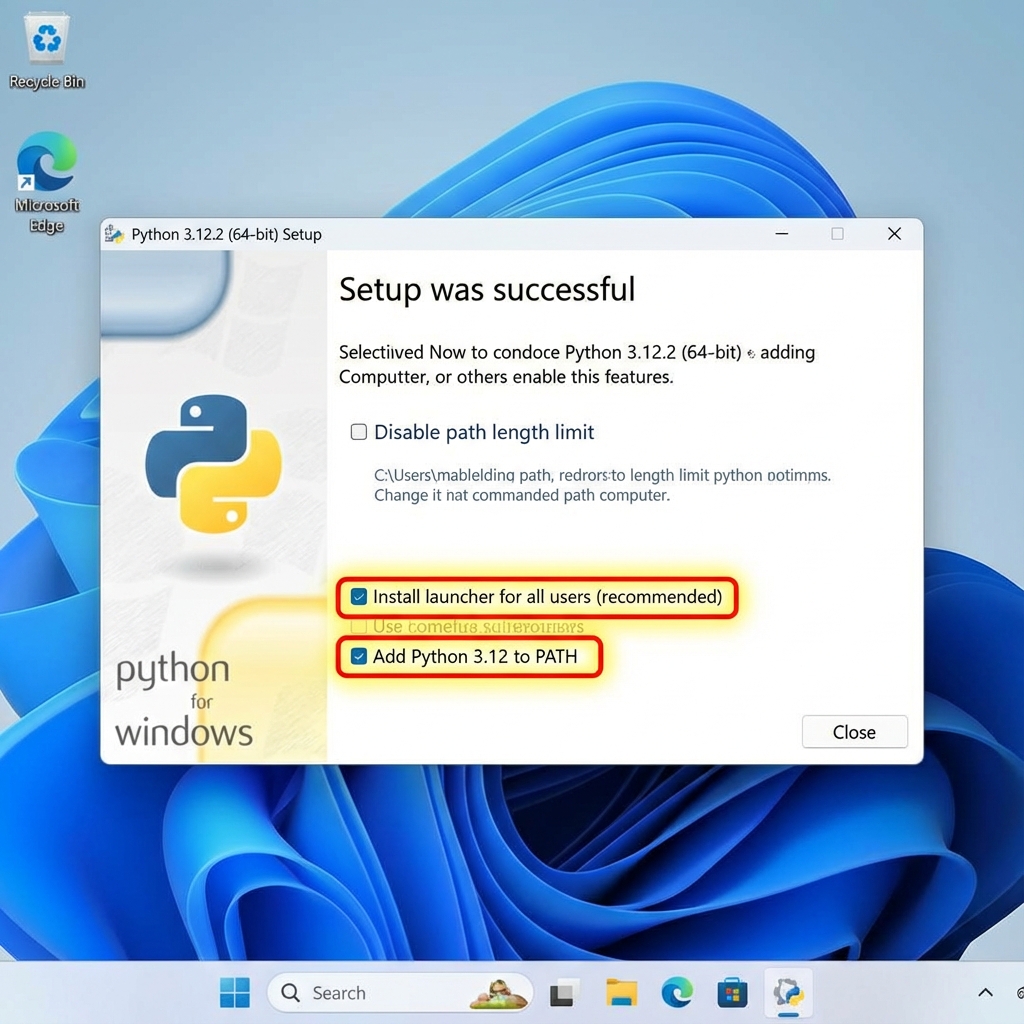Uncheck Install launcher for all users
Image resolution: width=1024 pixels, height=1024 pixels.
tap(359, 596)
